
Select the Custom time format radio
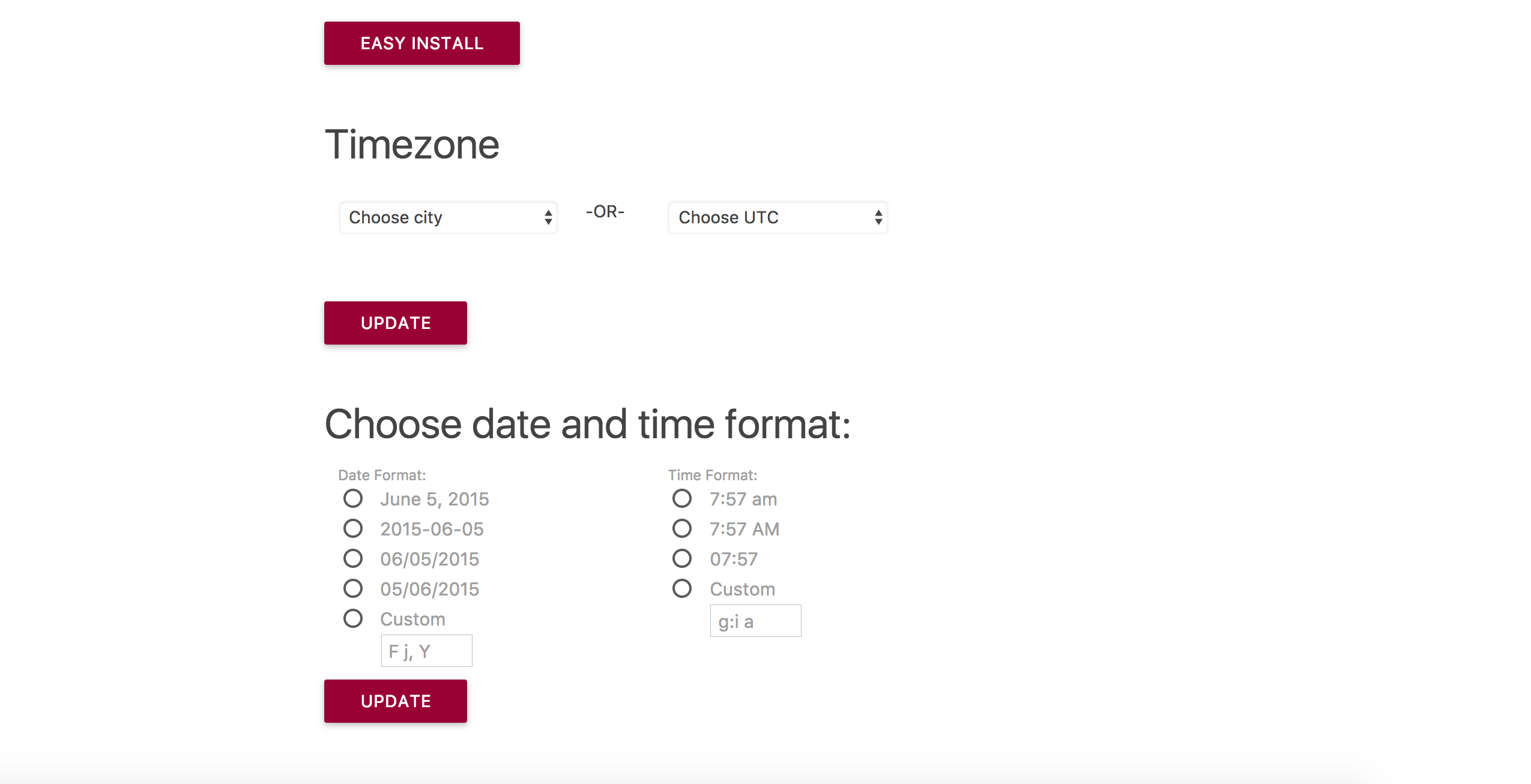tap(682, 588)
